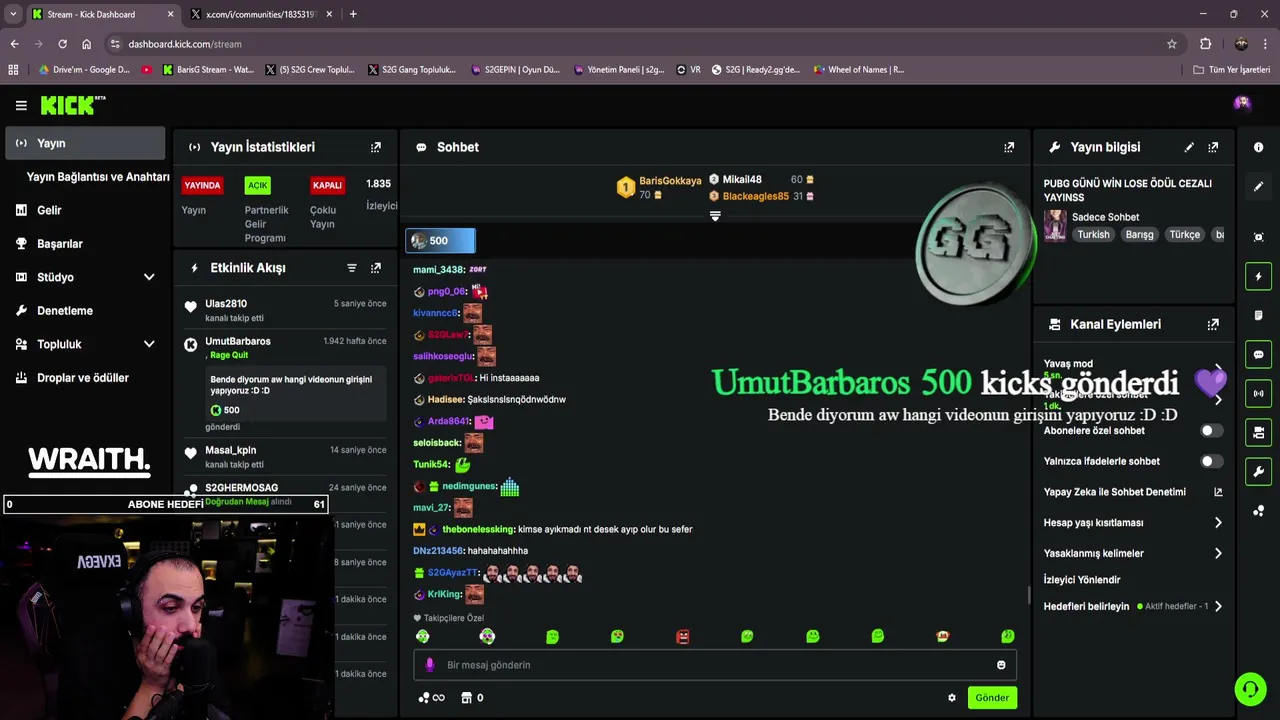Viewport: 1280px width, 720px height.
Task: Pop out the Yayın İstatistikleri panel
Action: [376, 147]
